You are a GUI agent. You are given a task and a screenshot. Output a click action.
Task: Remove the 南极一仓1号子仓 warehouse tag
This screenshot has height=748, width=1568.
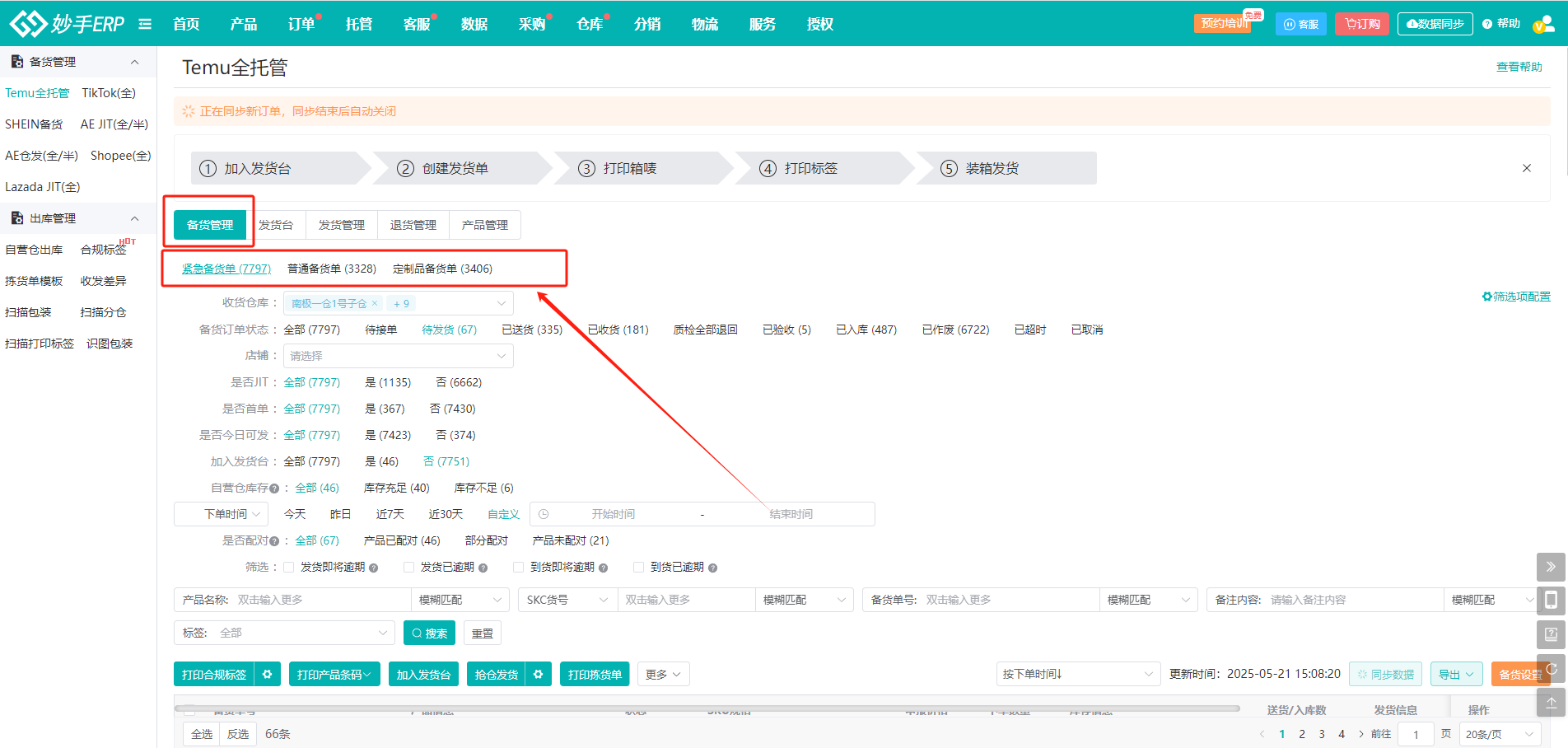[375, 303]
